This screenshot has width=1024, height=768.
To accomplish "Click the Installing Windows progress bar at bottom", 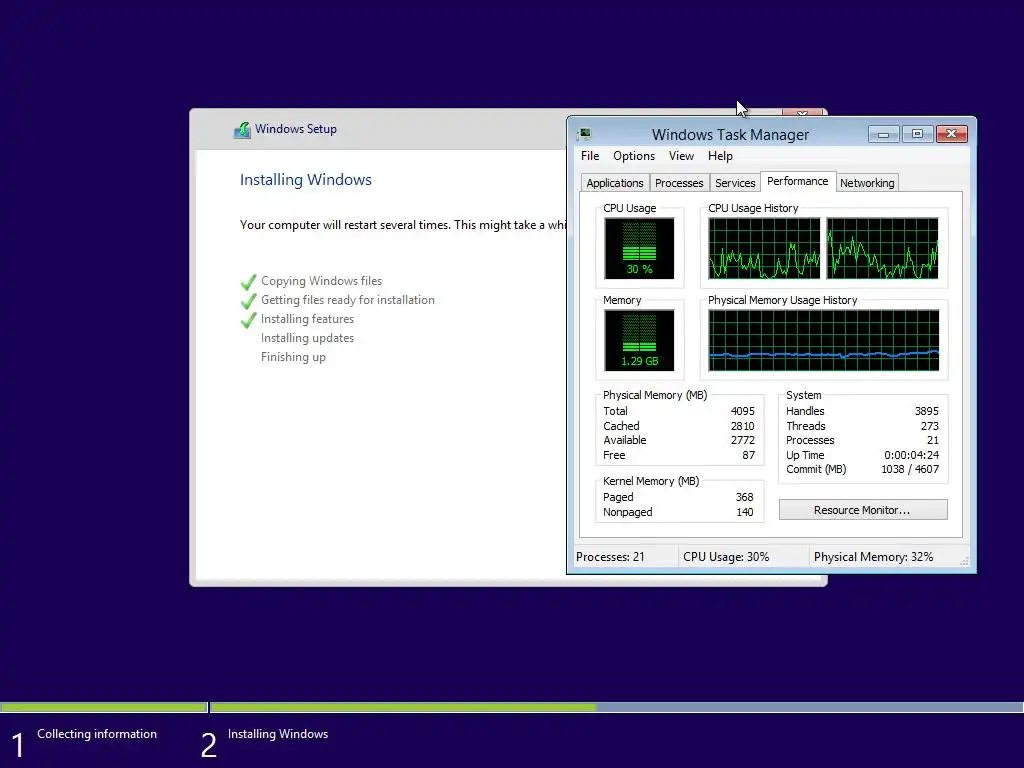I will click(616, 707).
